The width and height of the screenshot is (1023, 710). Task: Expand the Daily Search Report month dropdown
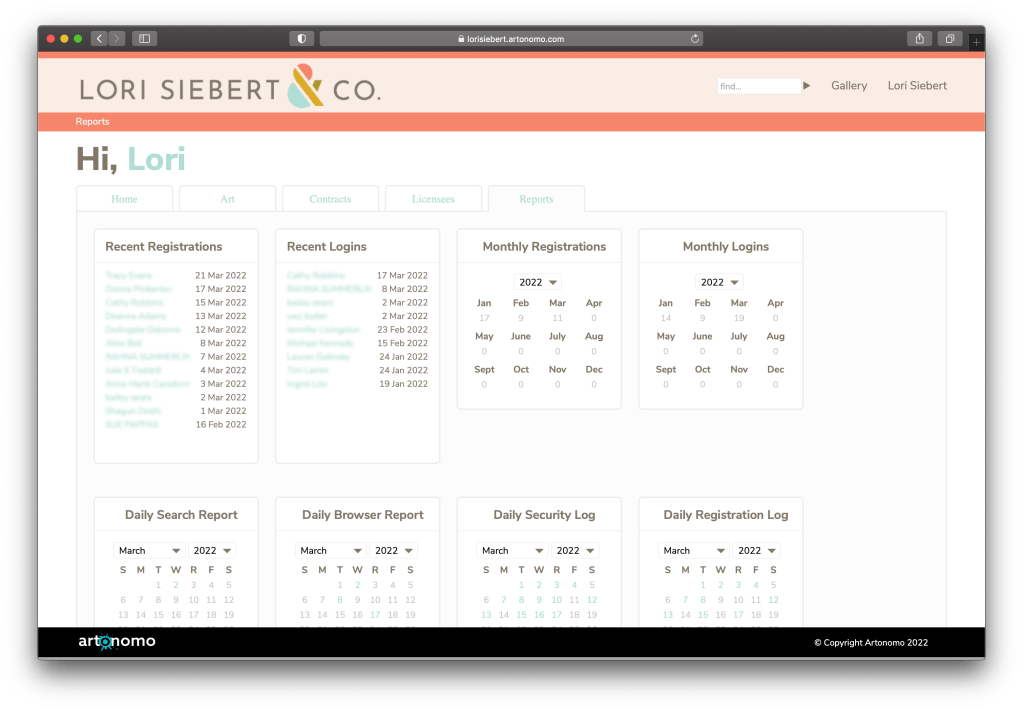coord(149,551)
